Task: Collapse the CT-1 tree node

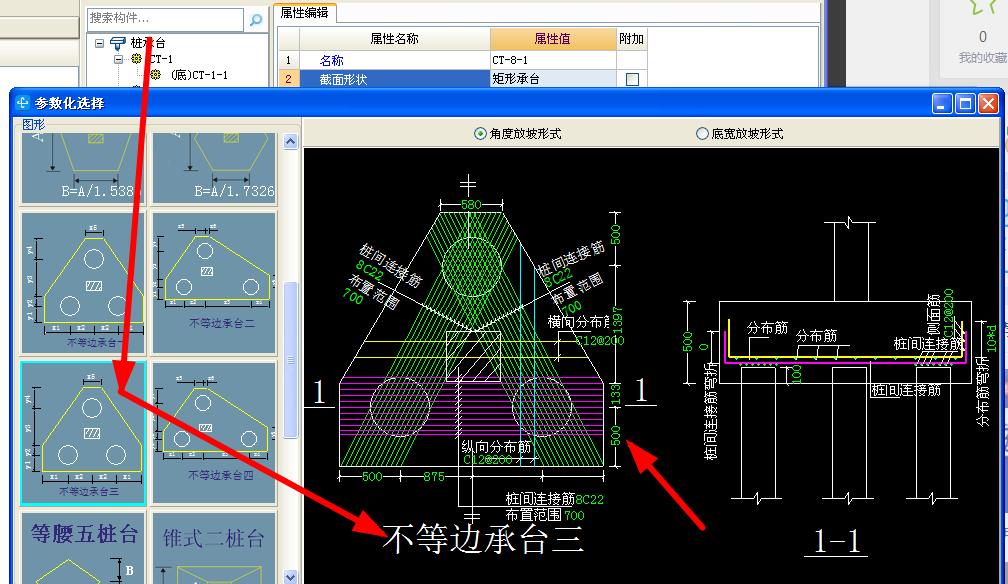Action: [x=118, y=59]
